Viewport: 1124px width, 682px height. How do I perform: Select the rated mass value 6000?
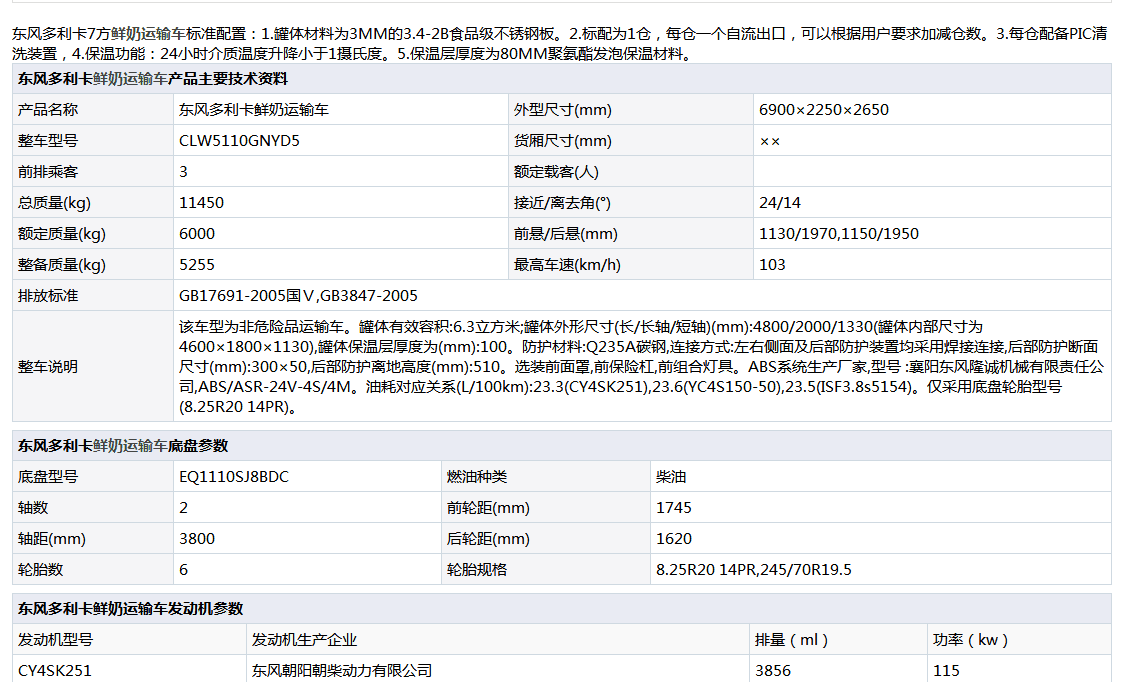[197, 233]
